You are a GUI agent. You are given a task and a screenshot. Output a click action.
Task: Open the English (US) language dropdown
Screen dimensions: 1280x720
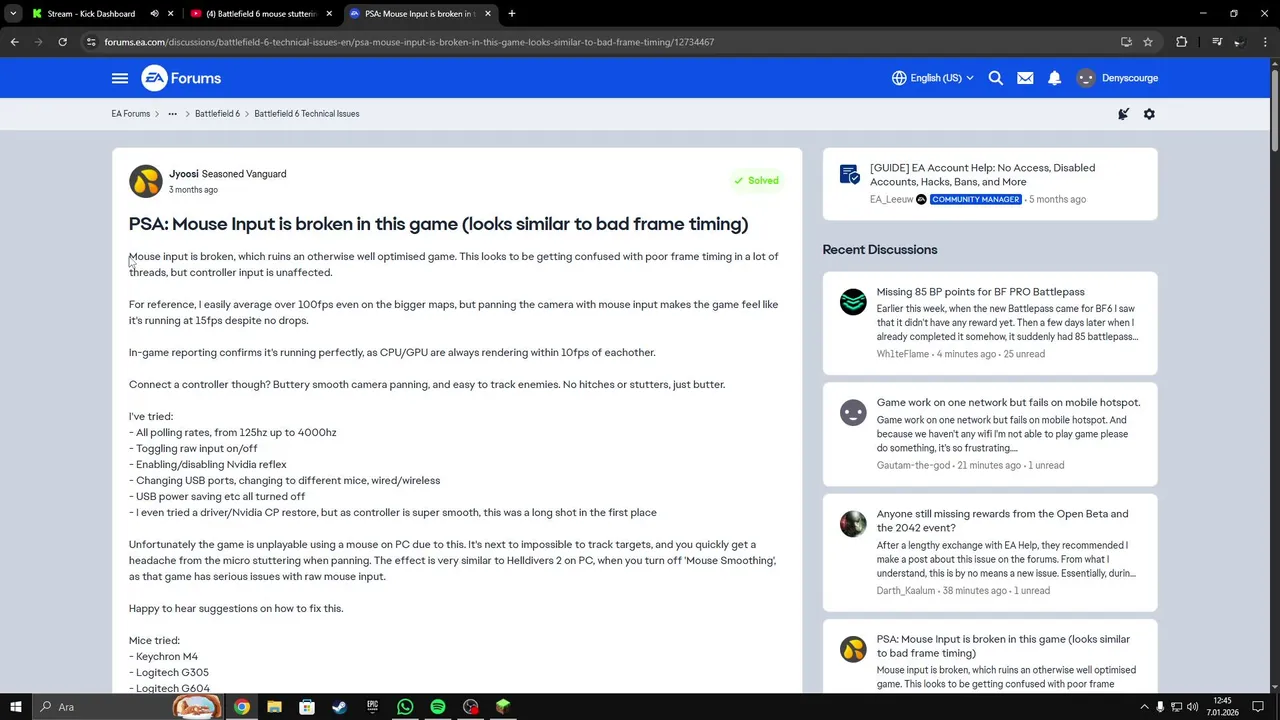pyautogui.click(x=932, y=78)
